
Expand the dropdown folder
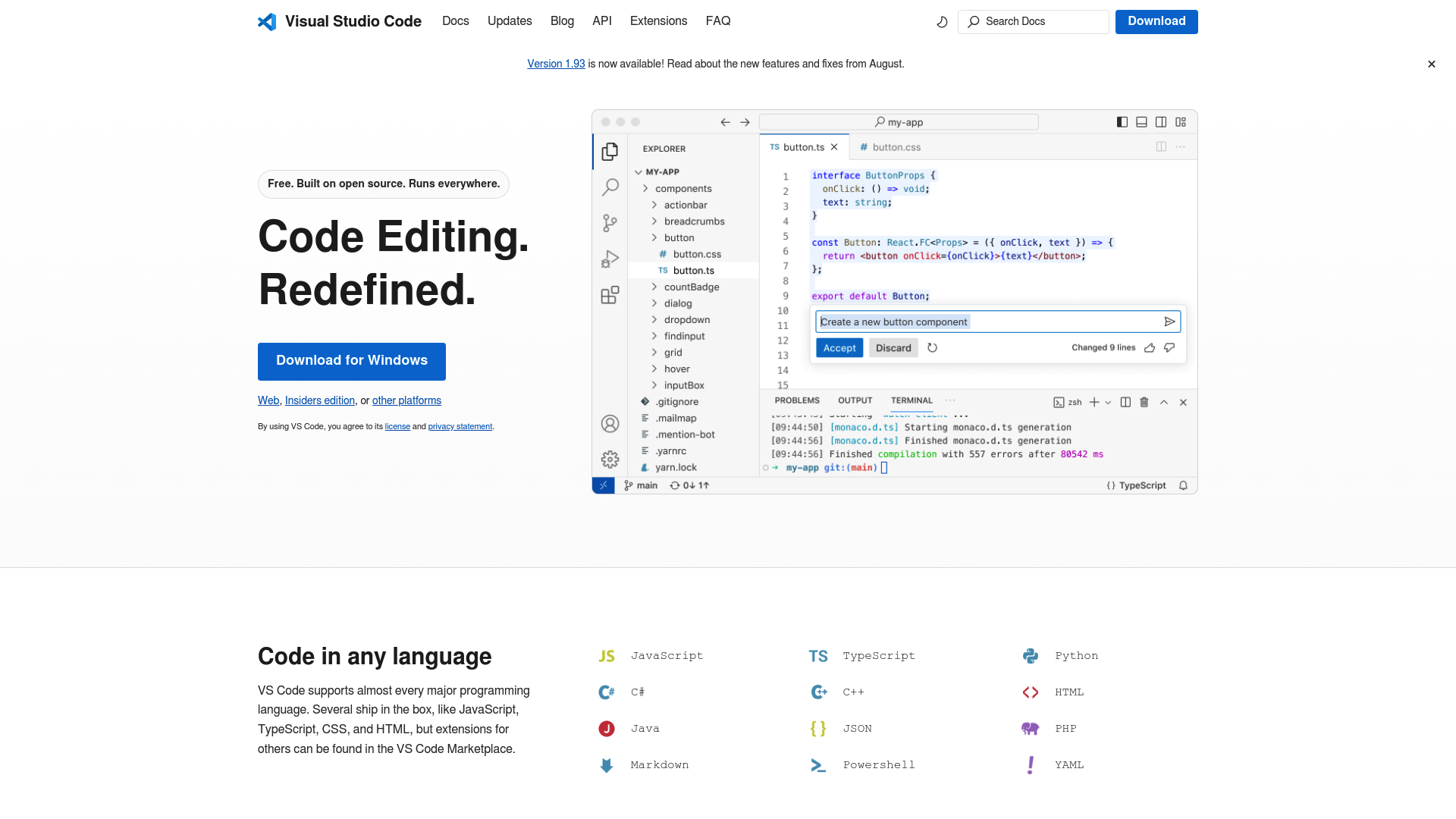coord(687,320)
